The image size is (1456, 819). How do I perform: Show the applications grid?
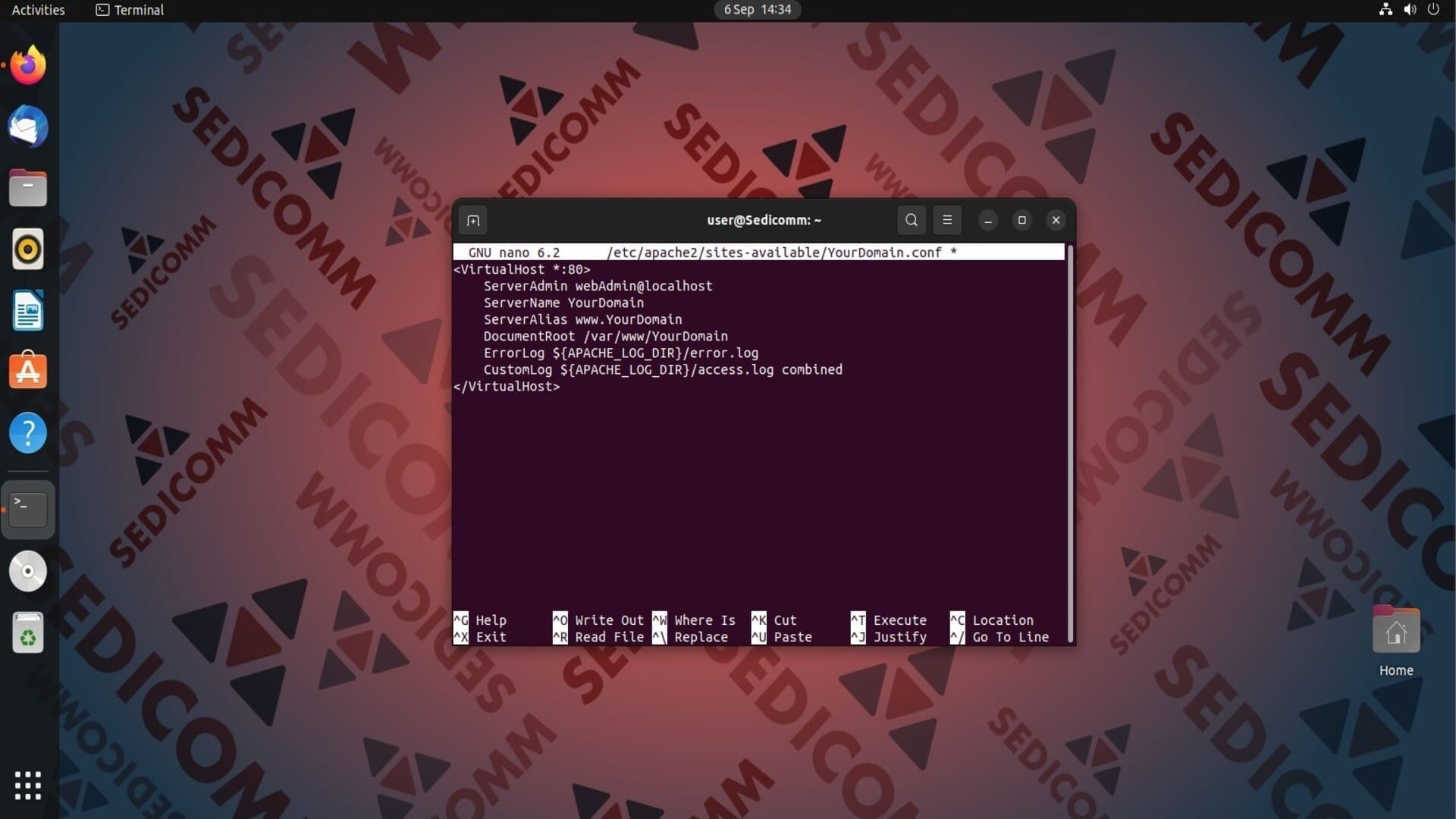pos(28,786)
